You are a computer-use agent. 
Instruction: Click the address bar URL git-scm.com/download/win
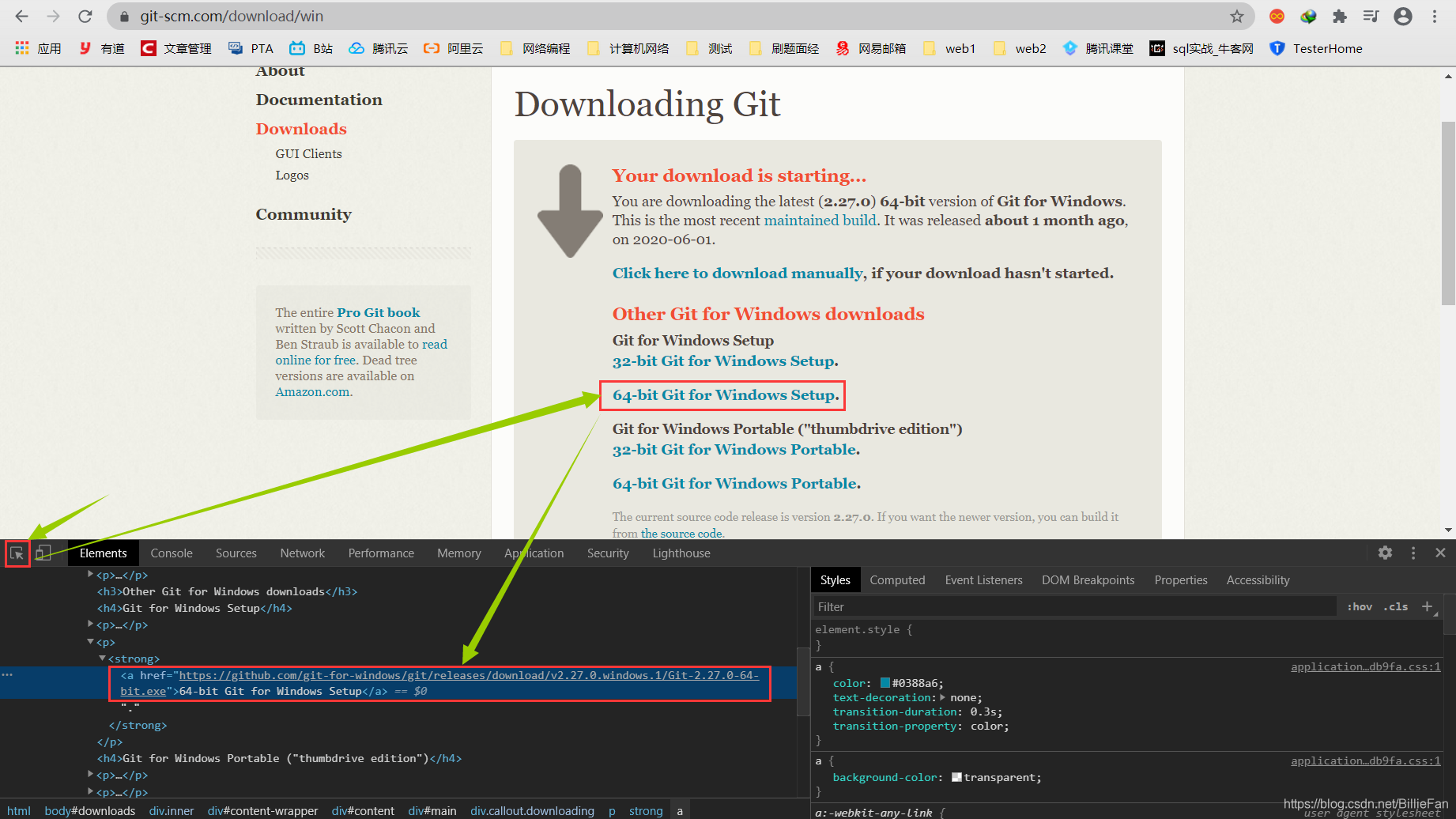(232, 16)
